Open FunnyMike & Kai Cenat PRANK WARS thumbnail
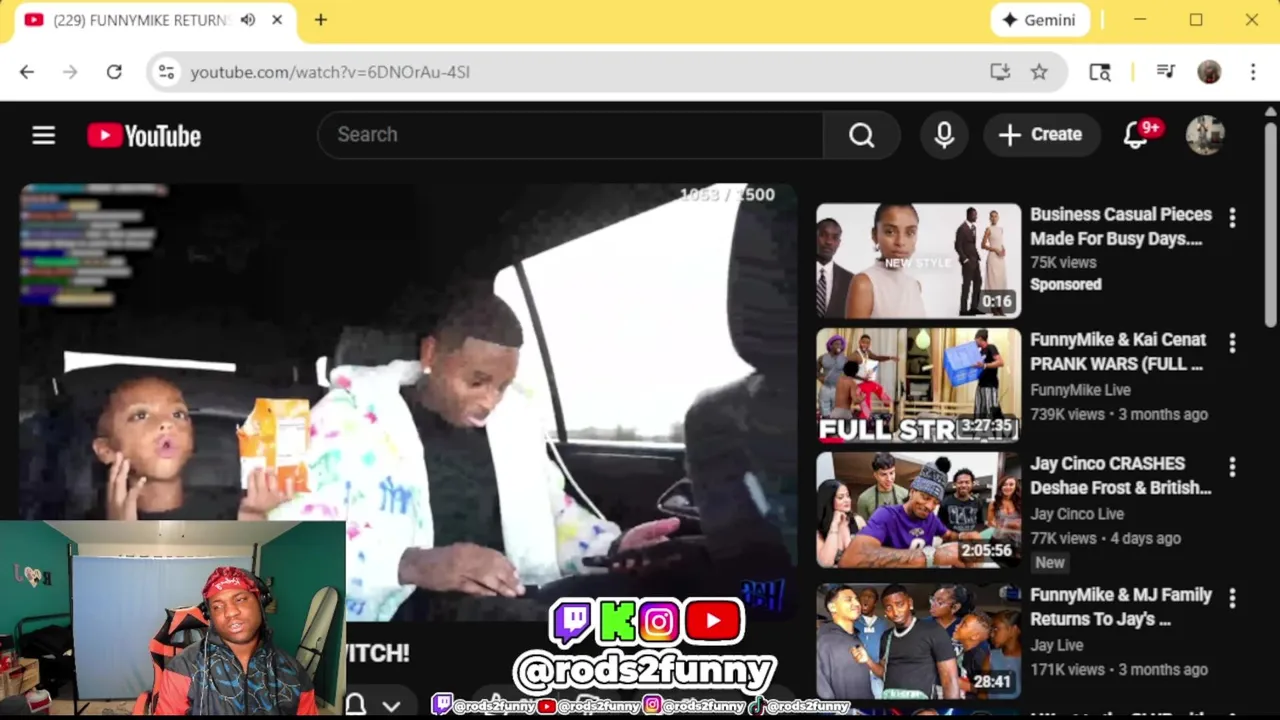 [918, 386]
